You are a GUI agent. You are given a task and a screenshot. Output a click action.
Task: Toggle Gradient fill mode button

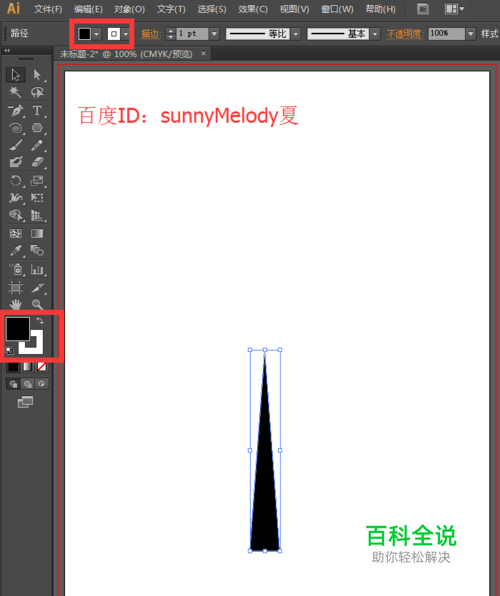(27, 367)
